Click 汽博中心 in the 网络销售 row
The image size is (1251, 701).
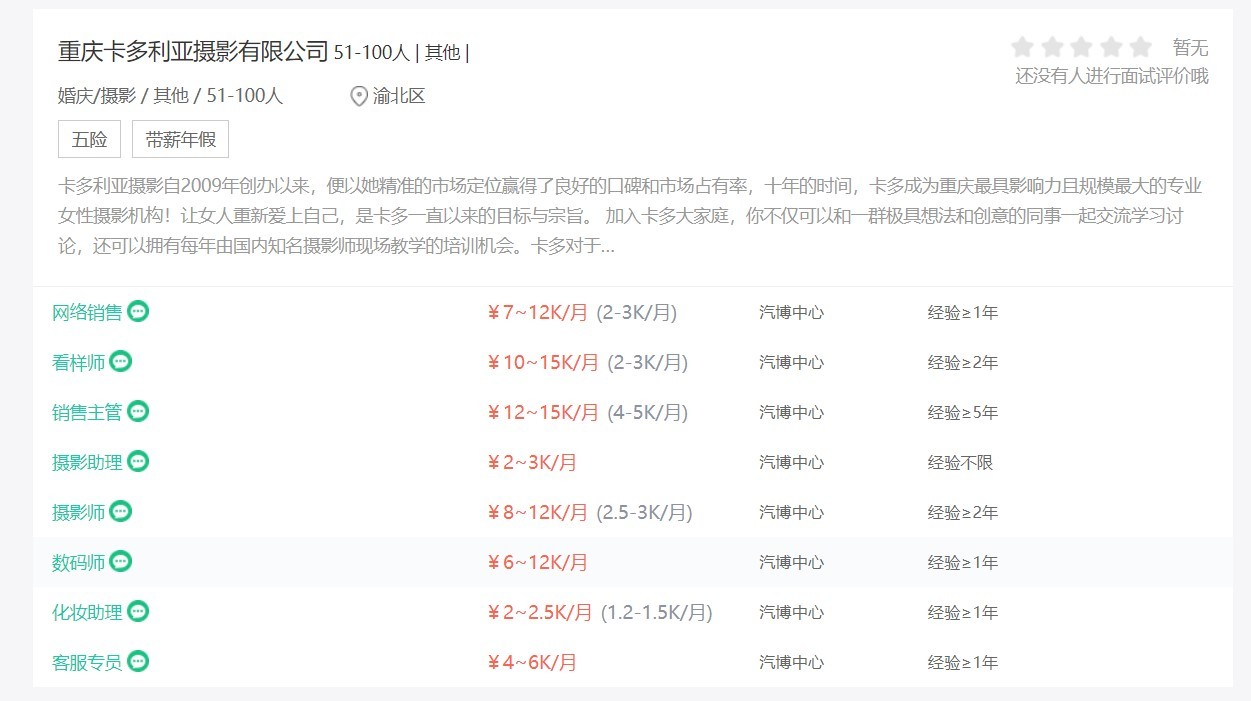pyautogui.click(x=792, y=313)
